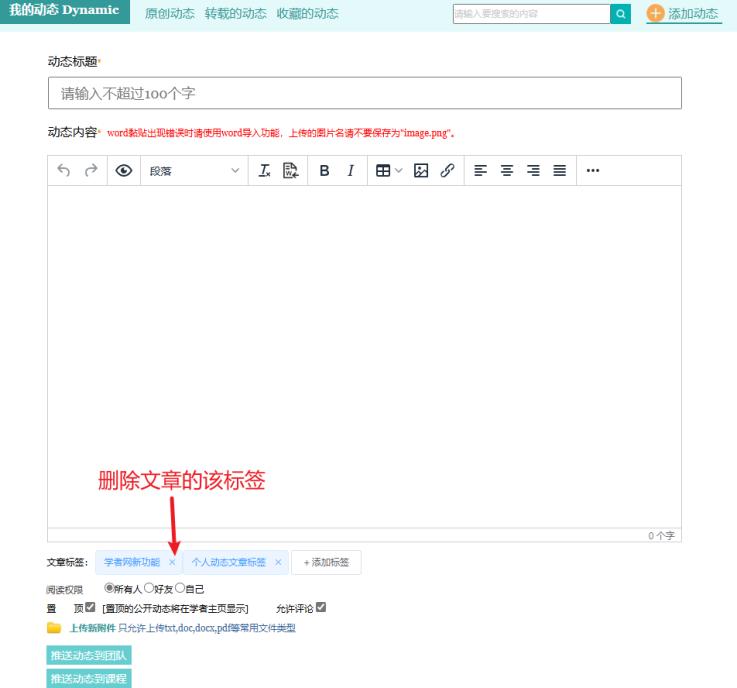This screenshot has width=737, height=688.
Task: Open the 收藏的动态 tab
Action: point(307,14)
